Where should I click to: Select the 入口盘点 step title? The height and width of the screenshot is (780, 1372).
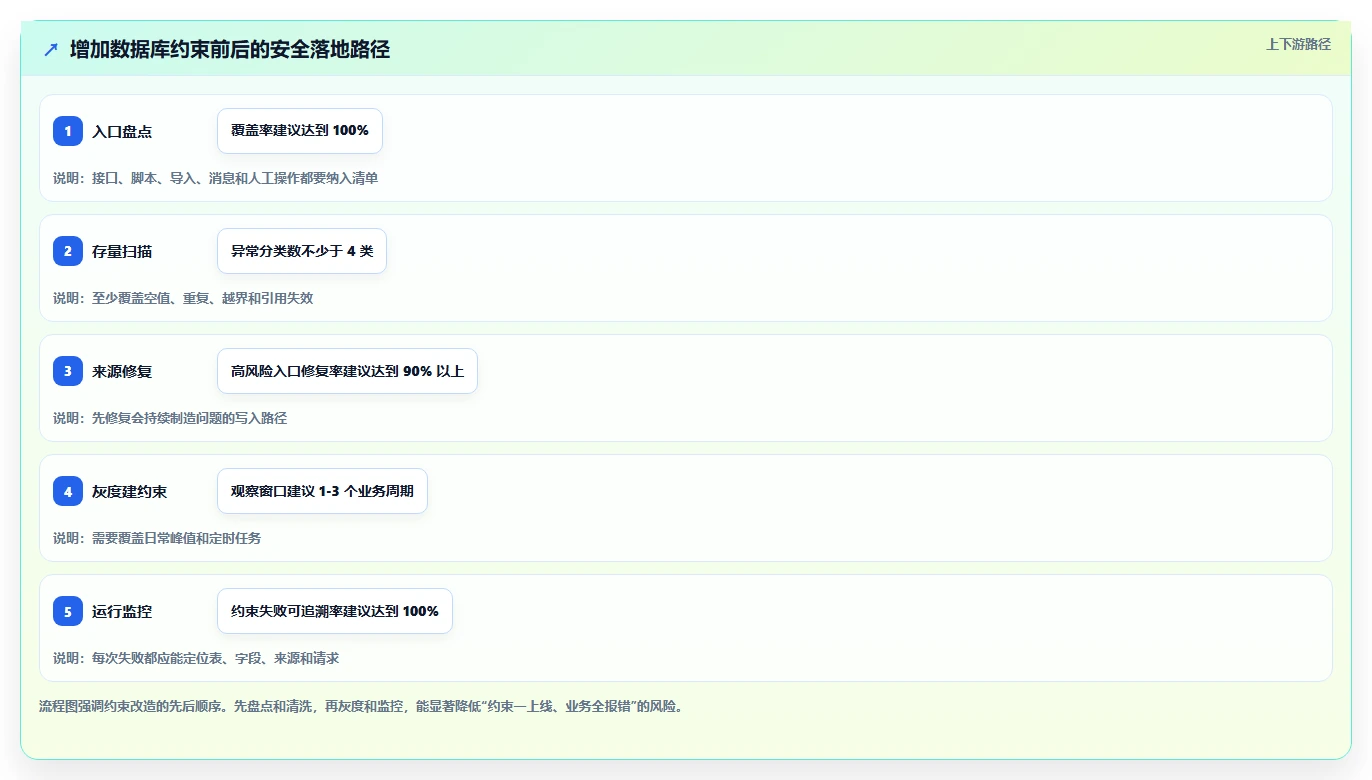122,131
